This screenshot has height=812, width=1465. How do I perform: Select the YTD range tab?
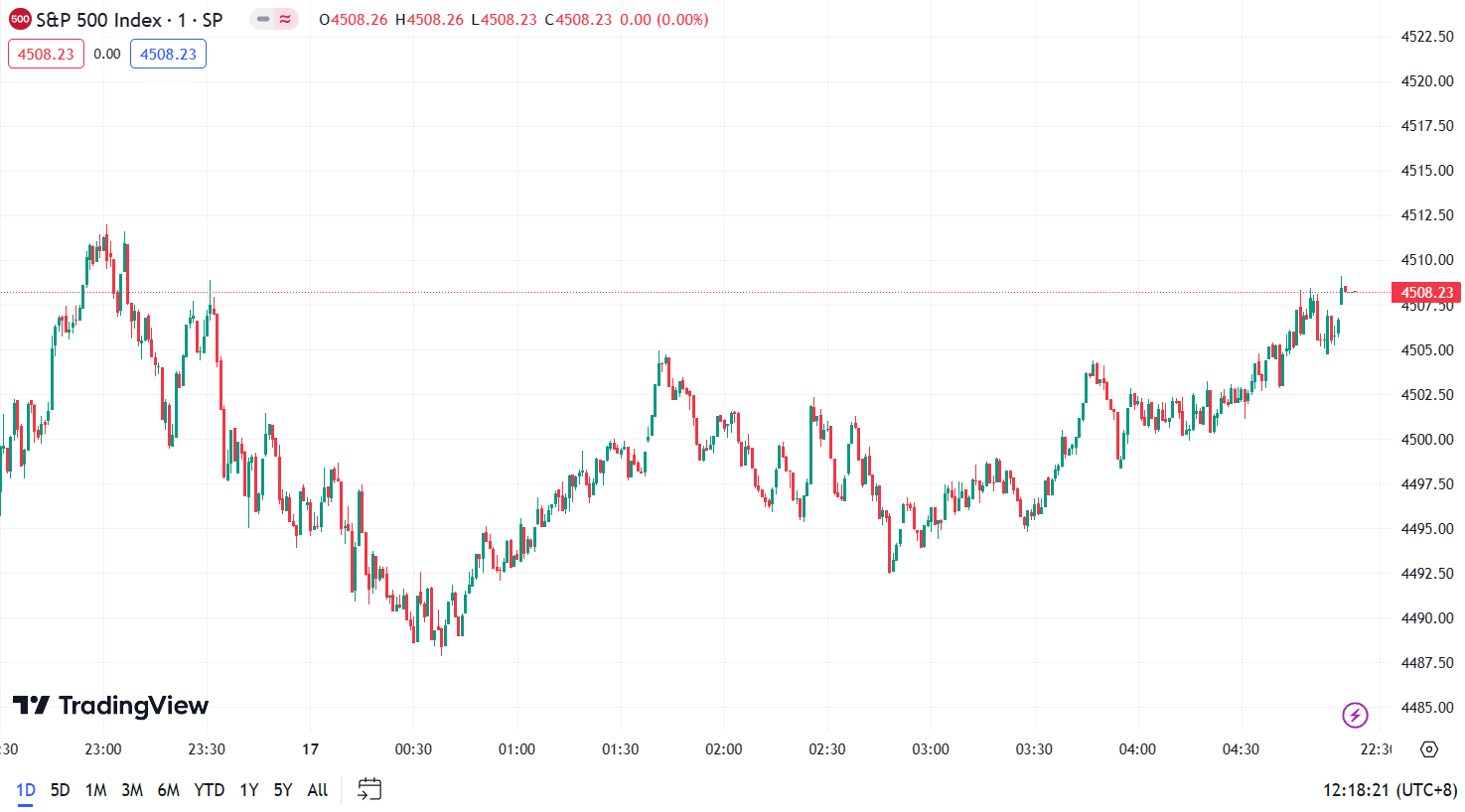209,790
